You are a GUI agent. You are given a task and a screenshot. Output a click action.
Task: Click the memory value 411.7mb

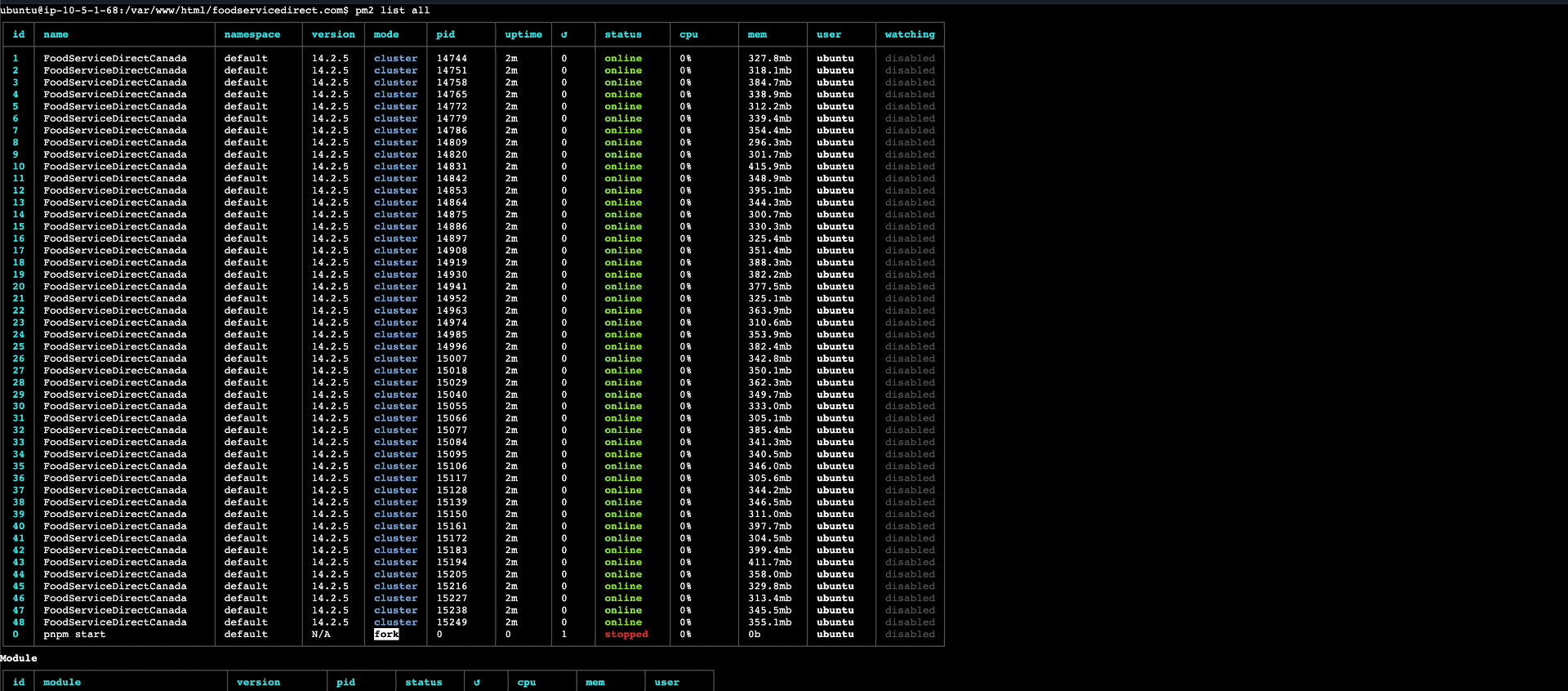[x=769, y=562]
